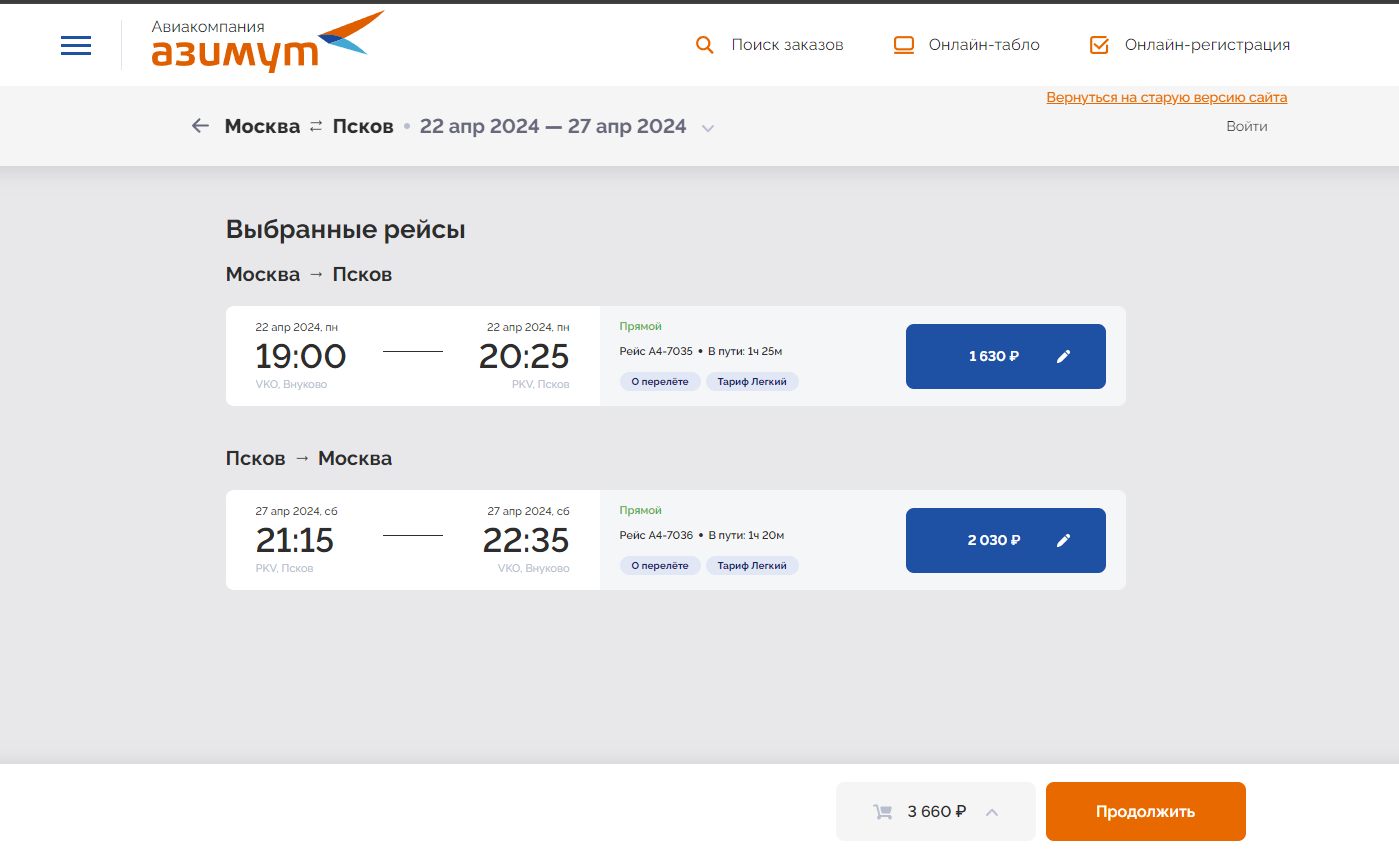
Task: Expand the 3 660 ₽ cart total
Action: point(992,812)
